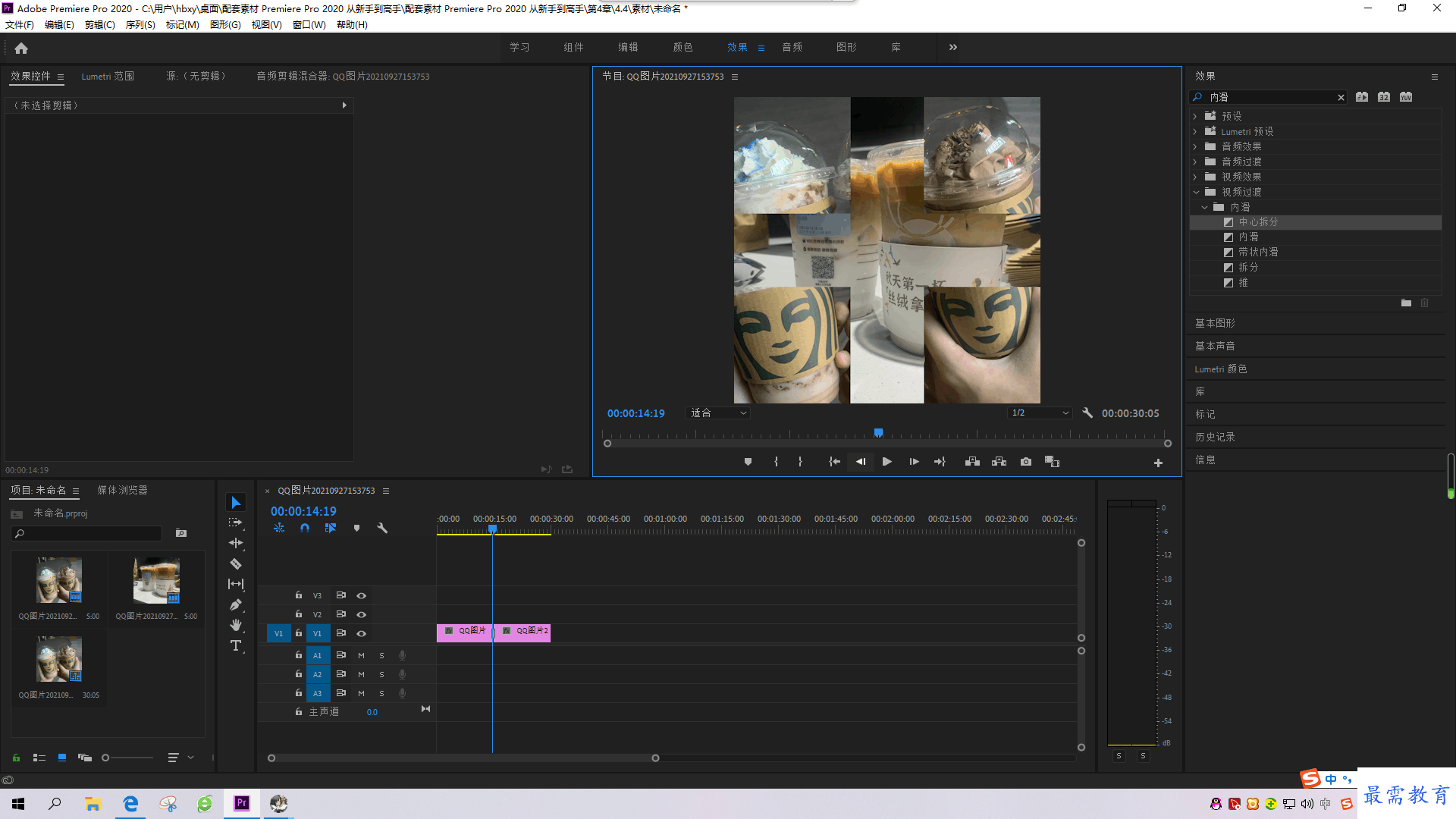Screen dimensions: 1456x819
Task: Expand the Lumetri 预设 folder
Action: click(x=1195, y=132)
